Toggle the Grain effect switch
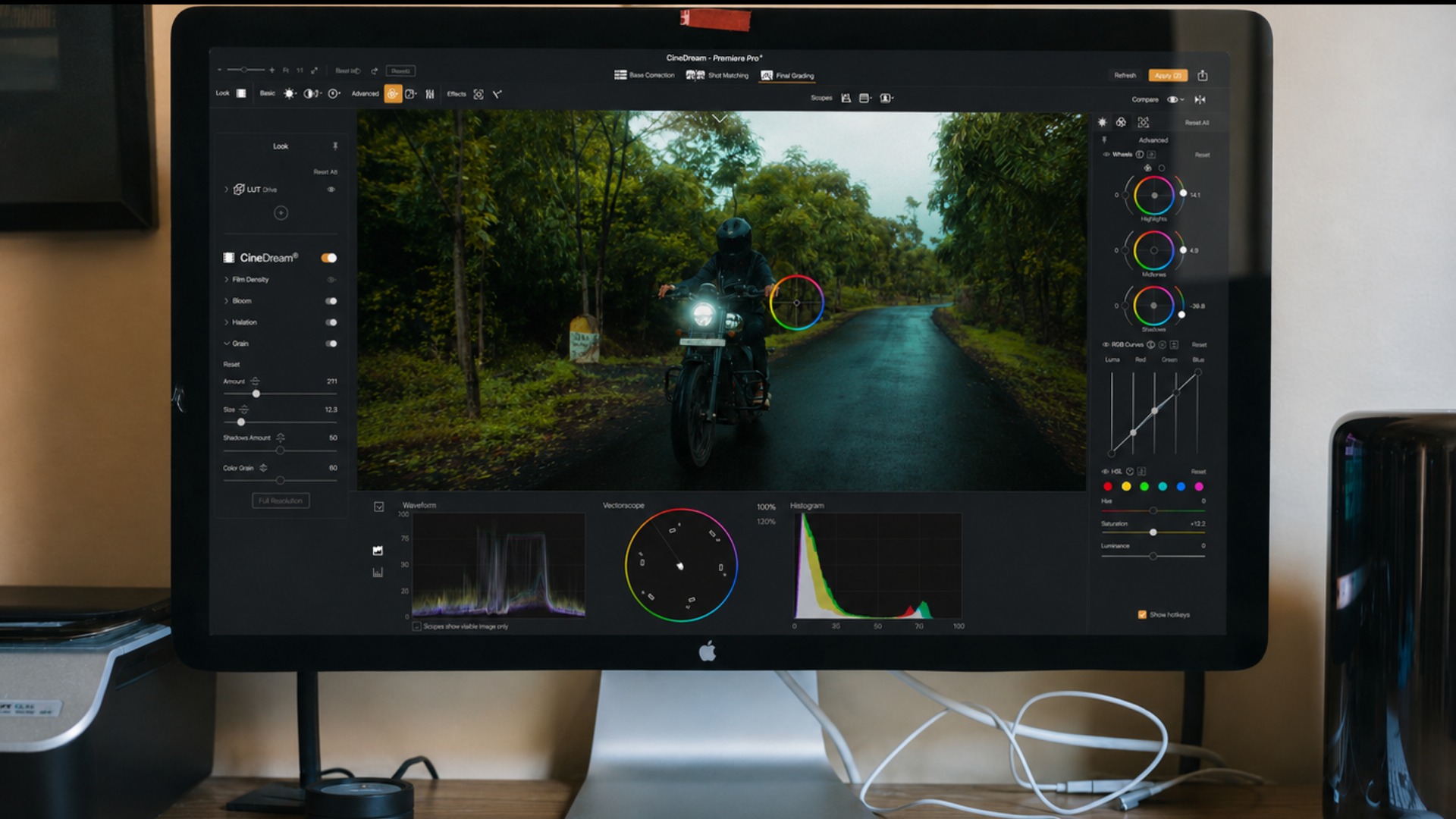1456x819 pixels. (331, 344)
